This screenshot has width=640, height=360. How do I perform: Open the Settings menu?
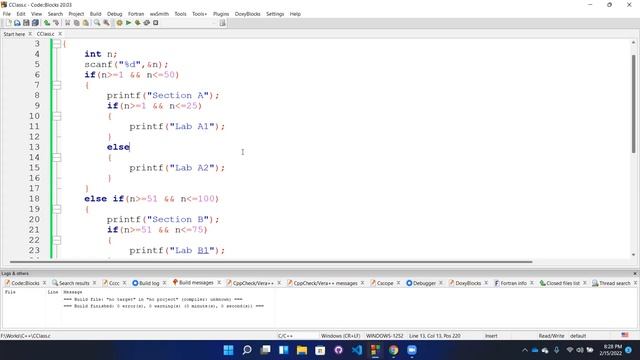[275, 14]
